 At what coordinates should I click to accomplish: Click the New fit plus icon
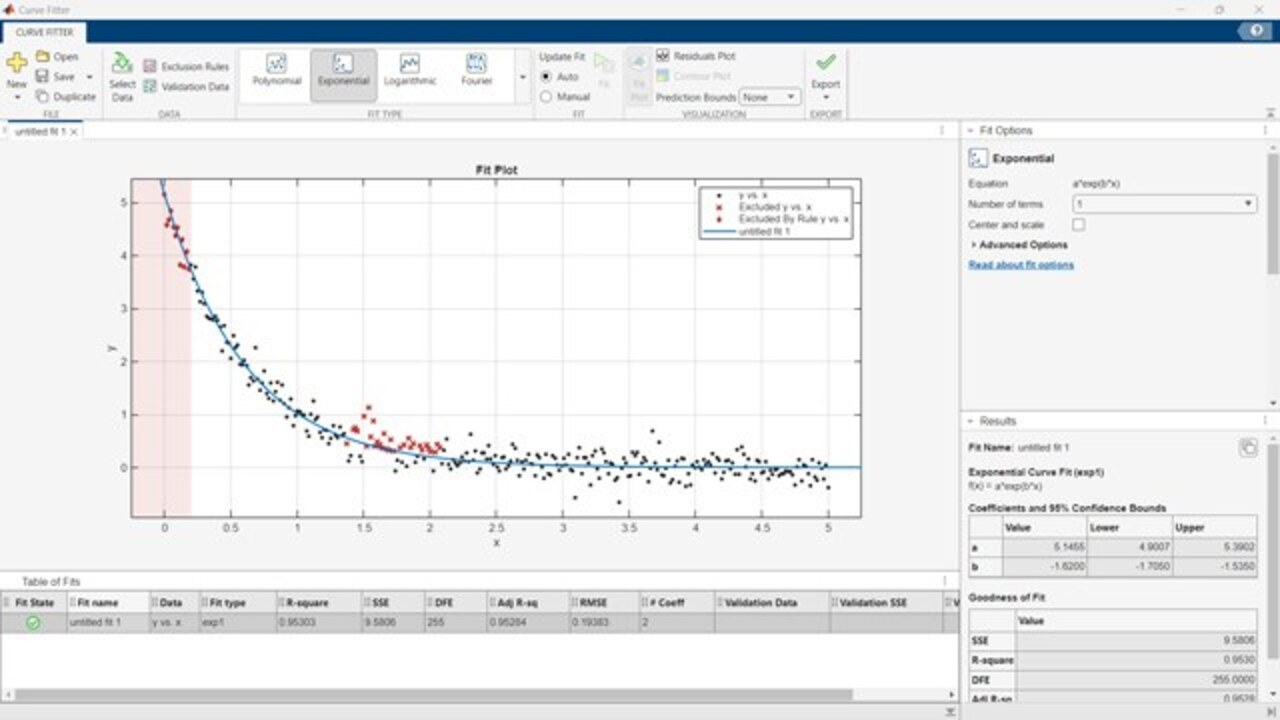(x=17, y=63)
